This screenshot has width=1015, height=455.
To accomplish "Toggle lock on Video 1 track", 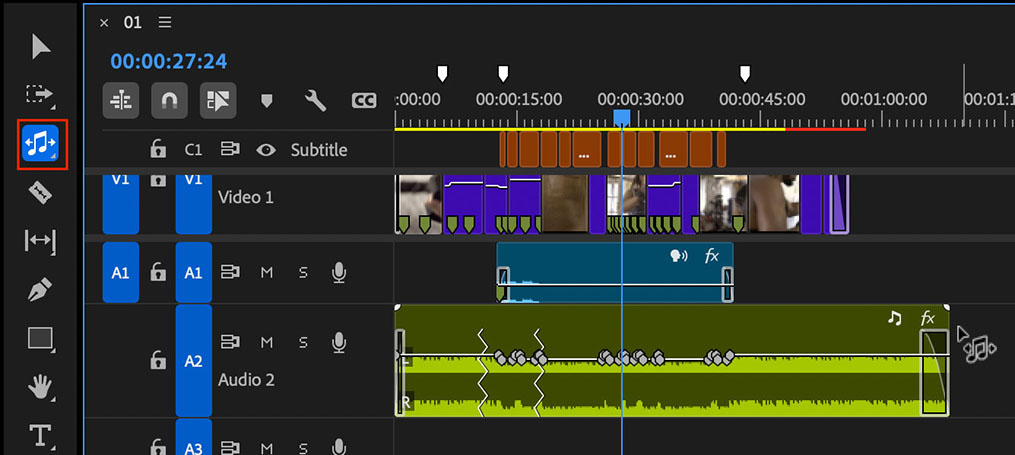I will (158, 181).
